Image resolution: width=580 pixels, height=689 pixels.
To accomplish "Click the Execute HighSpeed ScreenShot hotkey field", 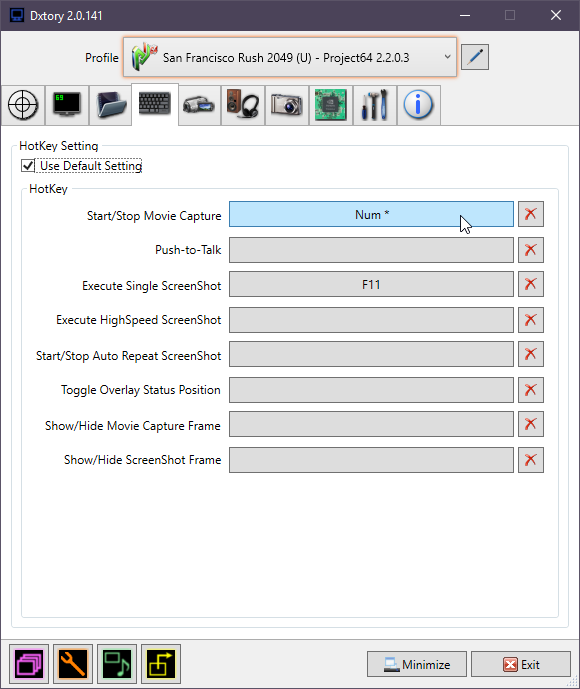I will [x=371, y=320].
